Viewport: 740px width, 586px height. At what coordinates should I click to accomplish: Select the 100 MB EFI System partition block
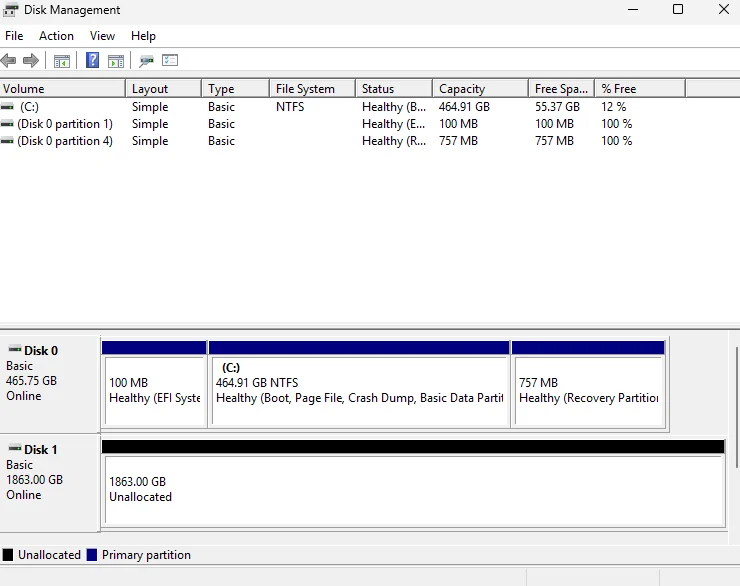click(x=154, y=384)
